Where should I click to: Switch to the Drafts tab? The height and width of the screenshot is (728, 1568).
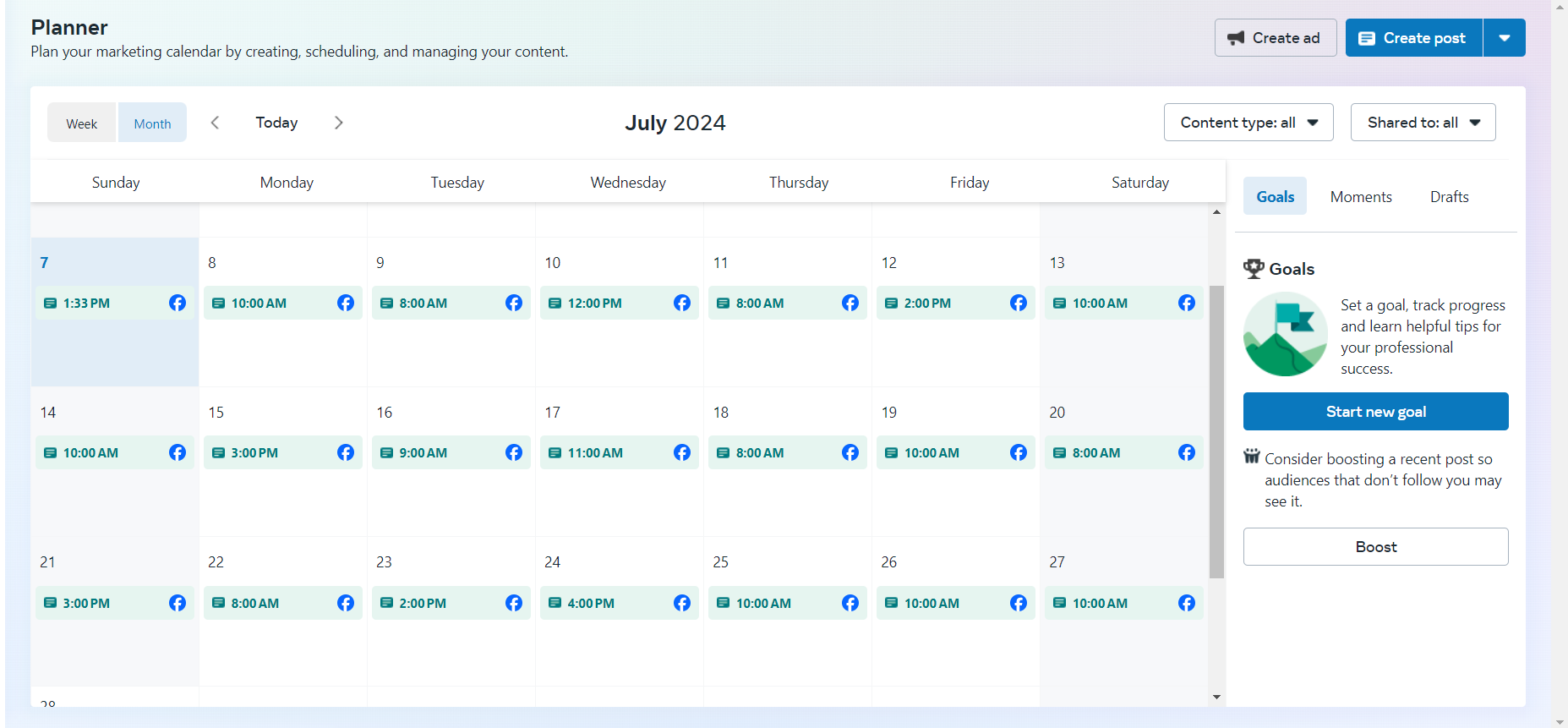[x=1449, y=197]
